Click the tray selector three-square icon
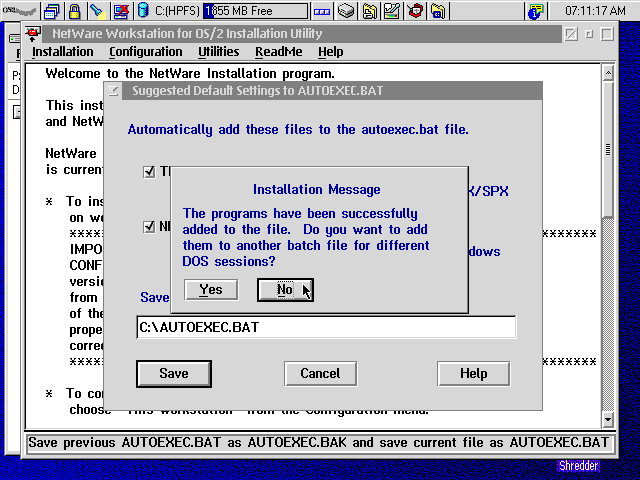This screenshot has height=480, width=640. [322, 11]
